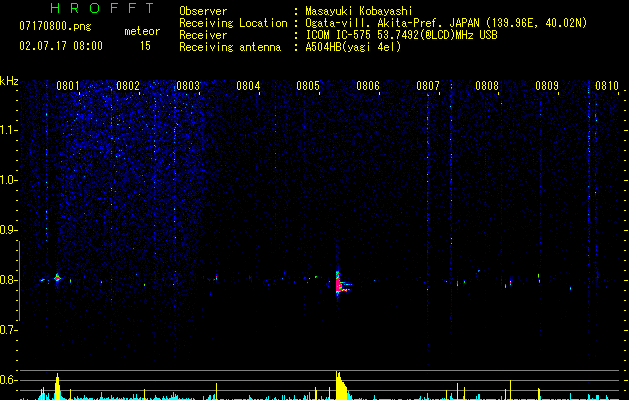Click the small red meteor echo before 0801
Image resolution: width=629 pixels, height=400 pixels.
click(57, 278)
